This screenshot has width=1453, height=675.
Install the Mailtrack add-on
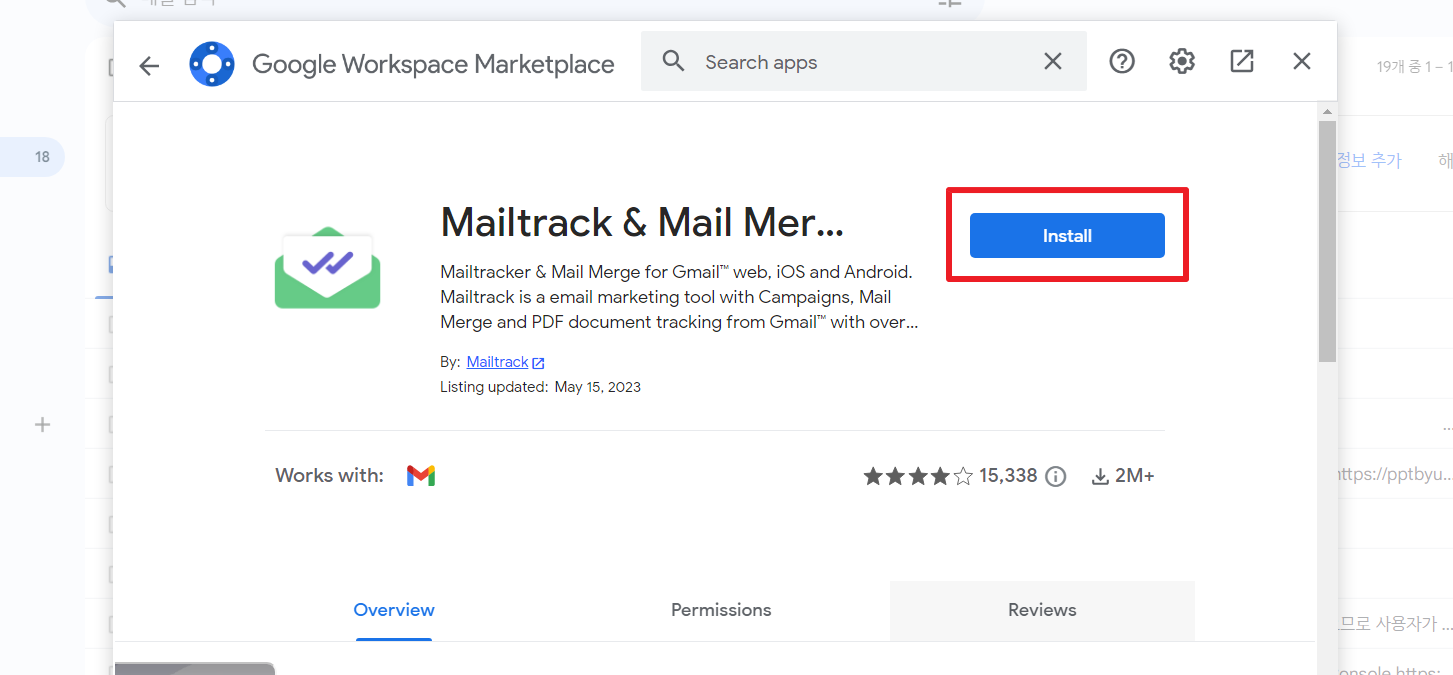coord(1066,235)
